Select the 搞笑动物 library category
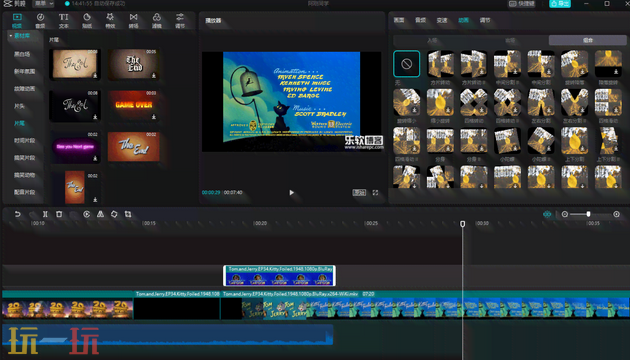The image size is (630, 360). tap(25, 175)
